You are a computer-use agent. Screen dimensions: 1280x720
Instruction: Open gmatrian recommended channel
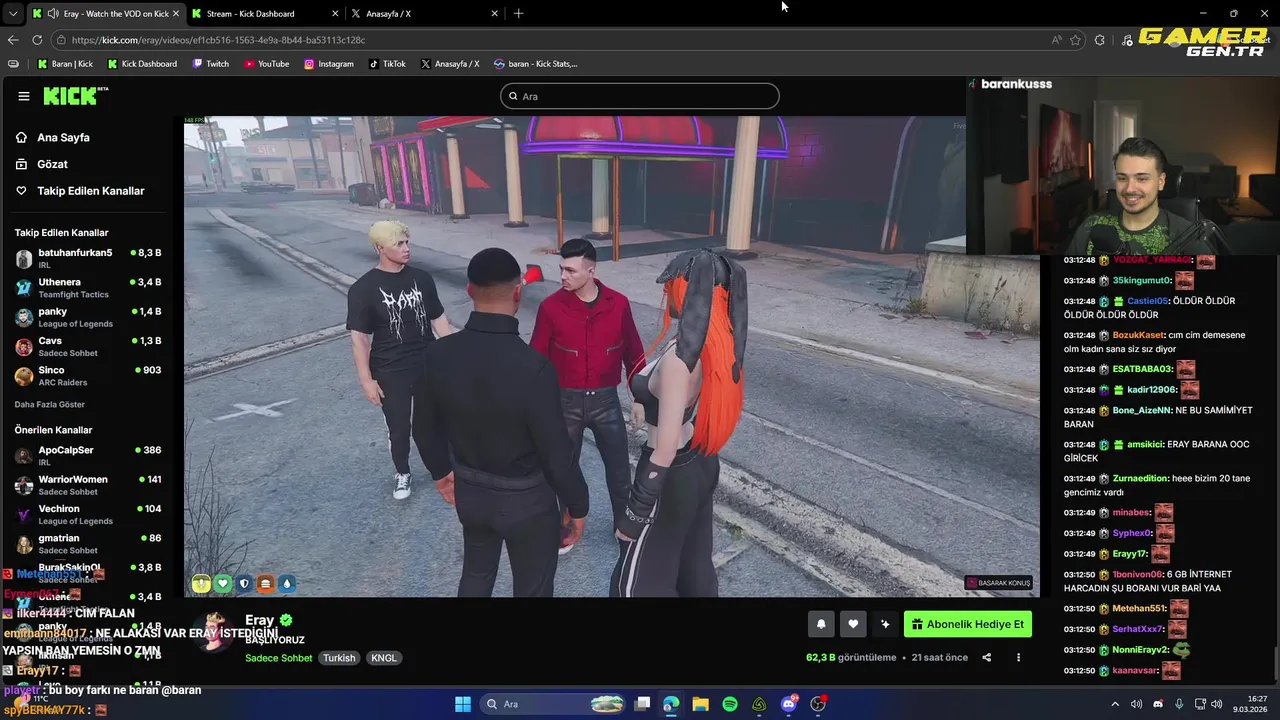click(87, 544)
